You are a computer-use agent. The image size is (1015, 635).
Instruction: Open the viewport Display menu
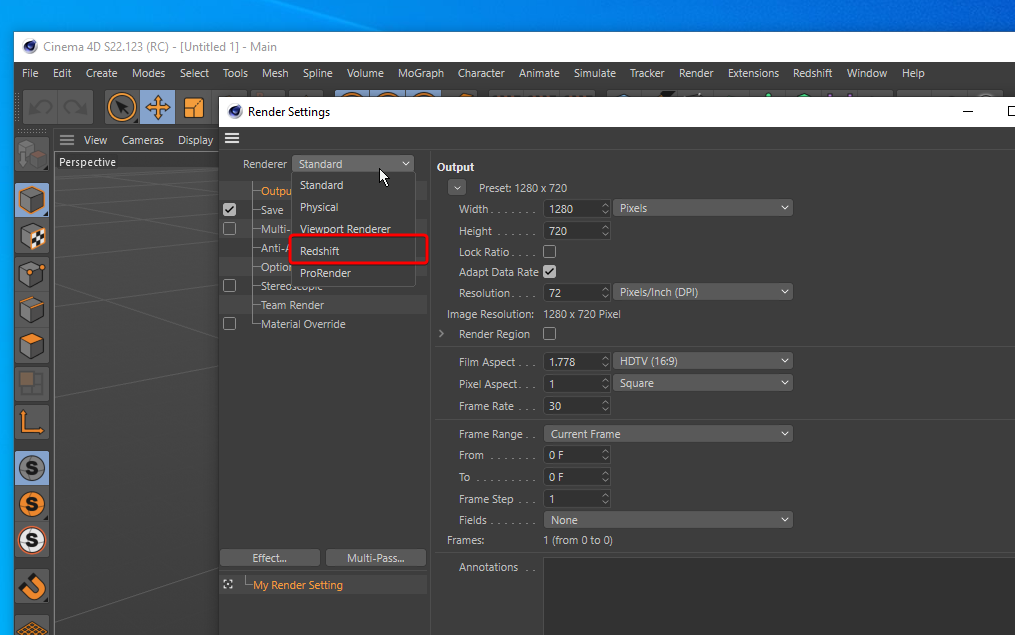coord(195,140)
